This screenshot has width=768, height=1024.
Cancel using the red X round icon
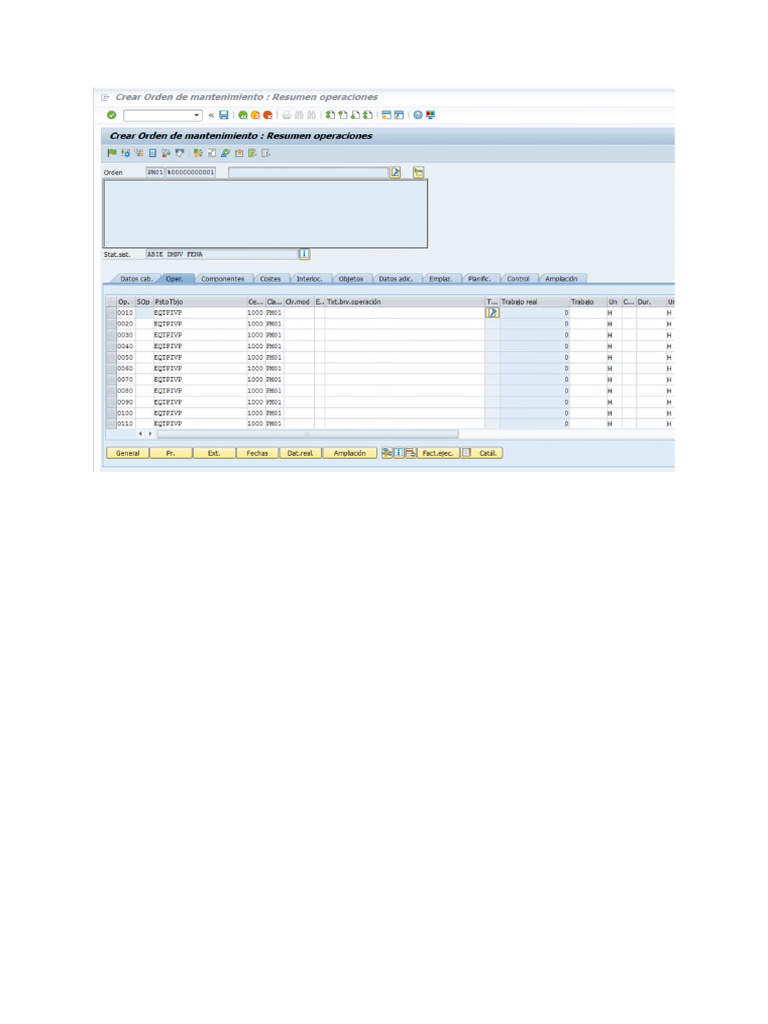pyautogui.click(x=268, y=115)
